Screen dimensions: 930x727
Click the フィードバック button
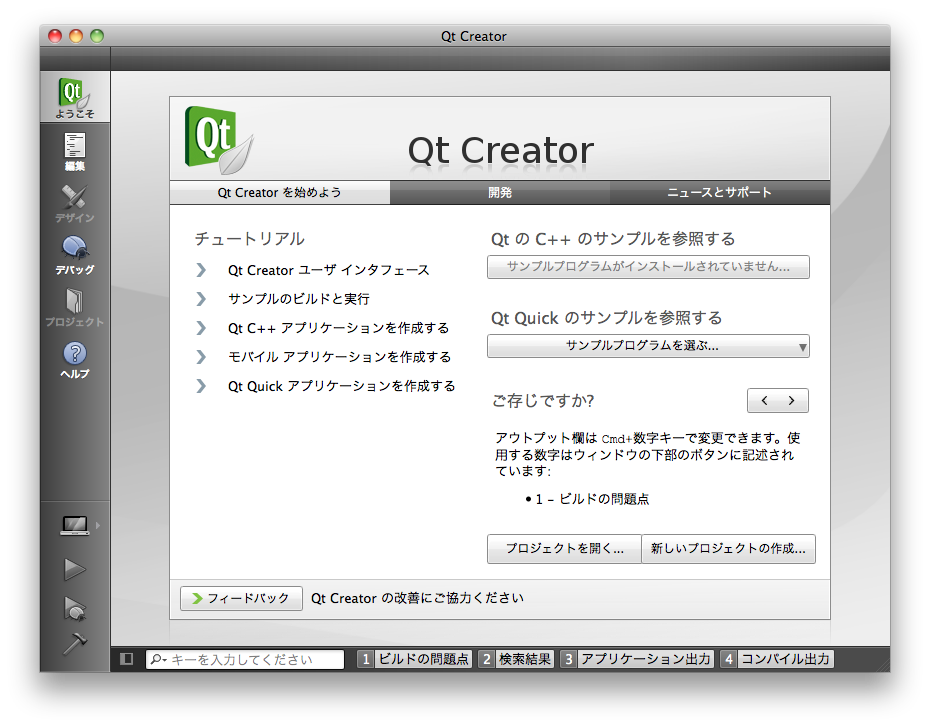240,598
